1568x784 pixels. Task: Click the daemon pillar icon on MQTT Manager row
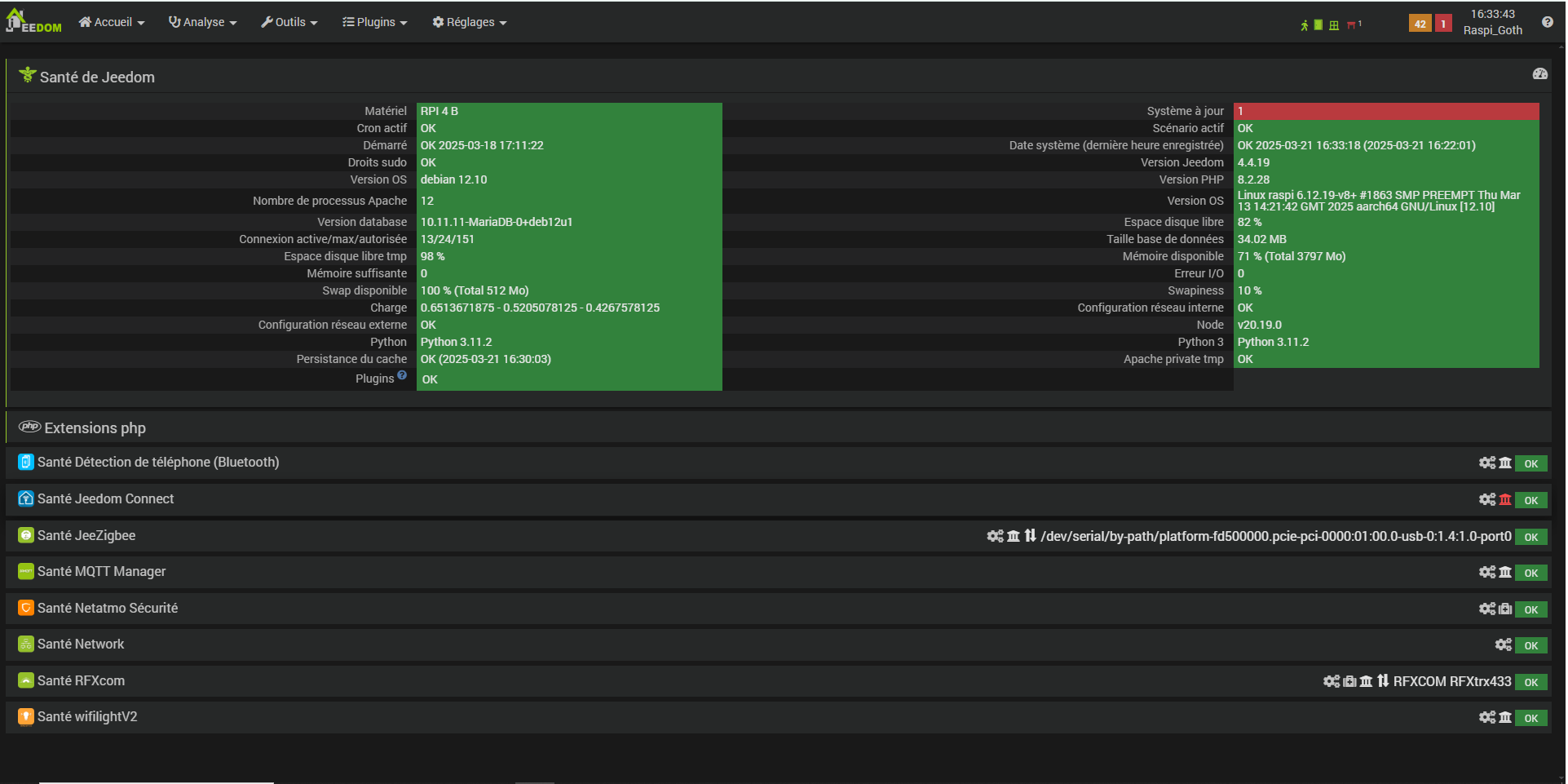click(1505, 573)
